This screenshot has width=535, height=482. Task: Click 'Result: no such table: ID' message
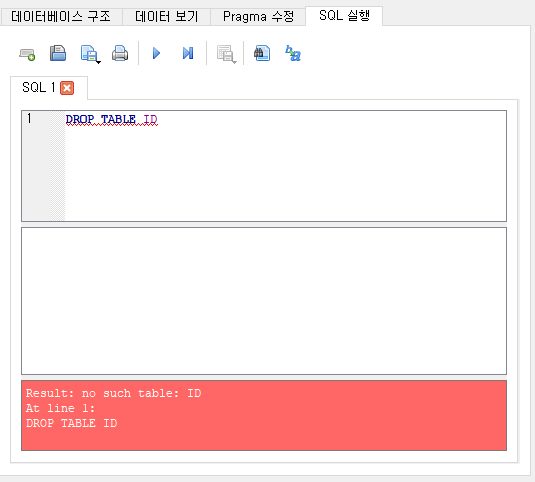click(x=113, y=393)
